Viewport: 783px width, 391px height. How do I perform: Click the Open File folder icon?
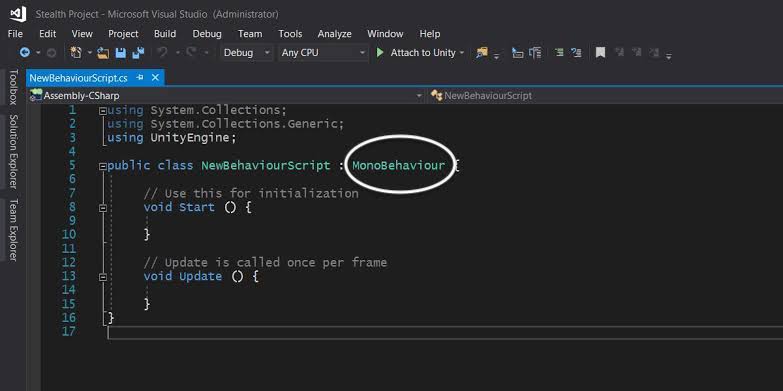tap(103, 52)
